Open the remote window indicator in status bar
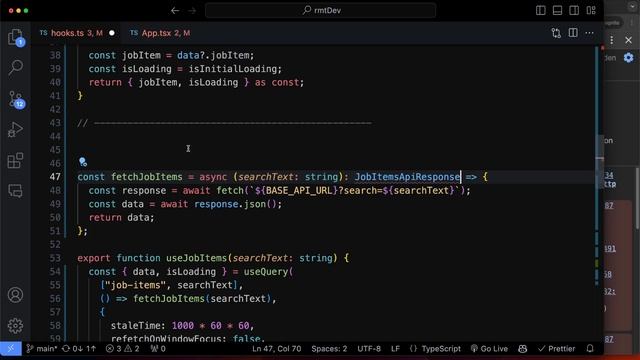 tap(11, 349)
